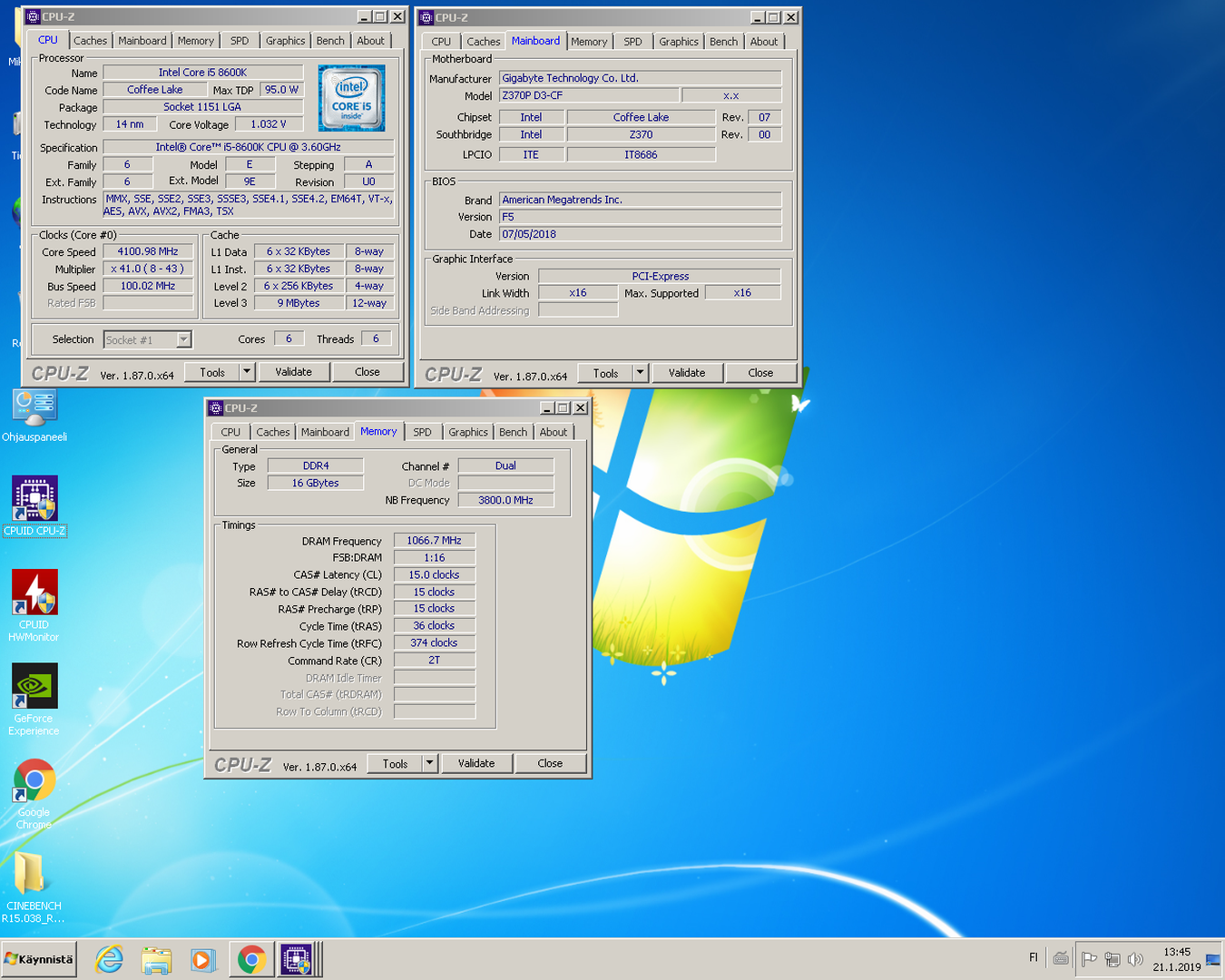Click Gigabyte Technology manufacturer field

640,78
